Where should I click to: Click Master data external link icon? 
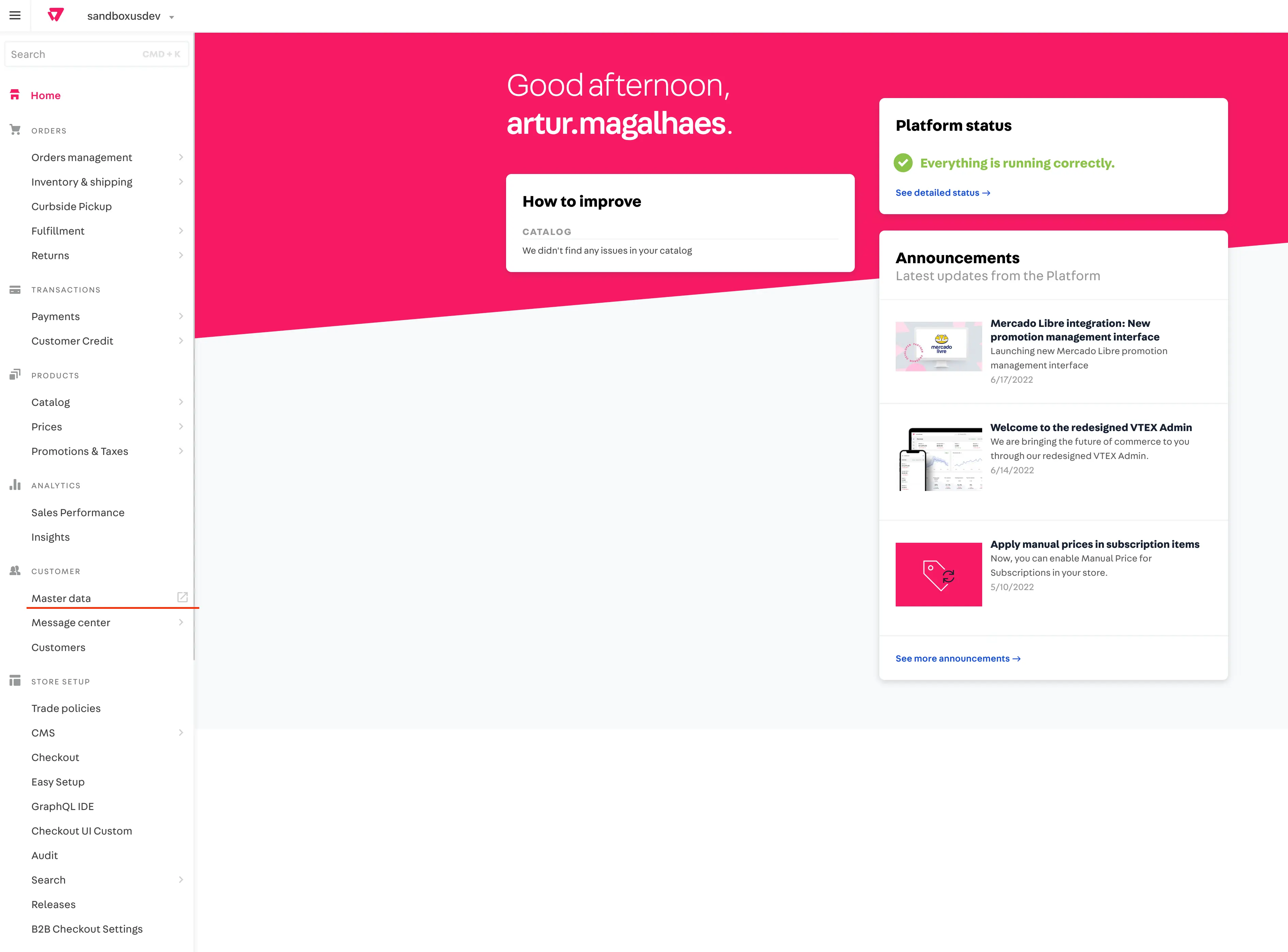182,597
